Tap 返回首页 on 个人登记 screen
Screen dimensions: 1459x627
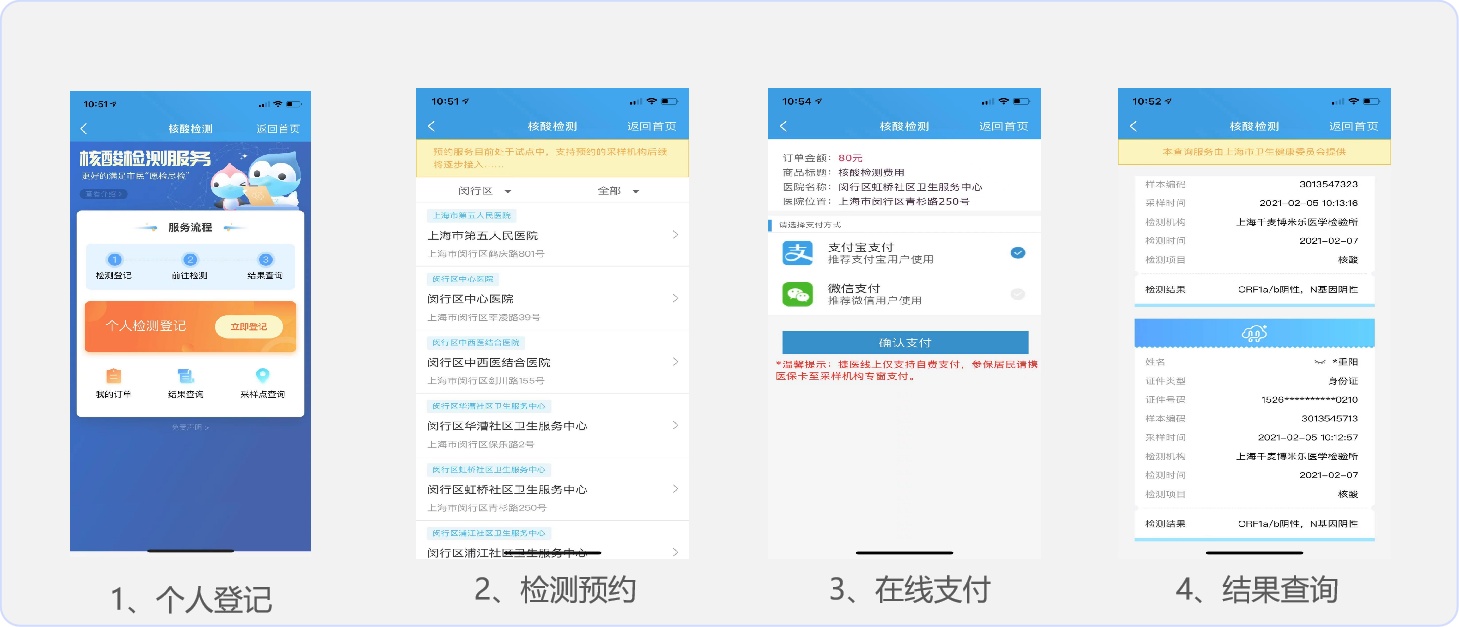tap(278, 129)
